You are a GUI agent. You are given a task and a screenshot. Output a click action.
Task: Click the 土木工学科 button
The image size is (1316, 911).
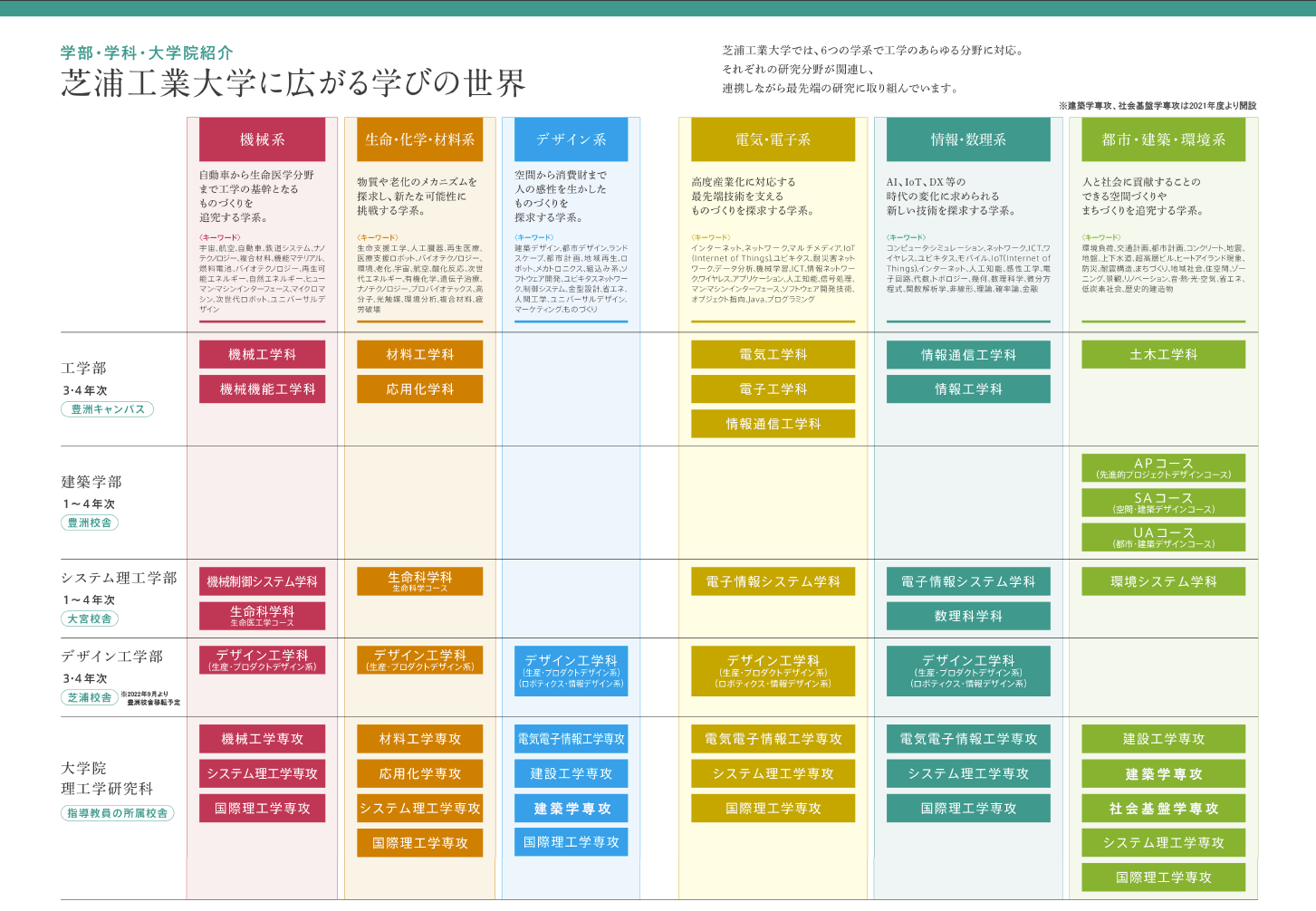[x=1163, y=354]
